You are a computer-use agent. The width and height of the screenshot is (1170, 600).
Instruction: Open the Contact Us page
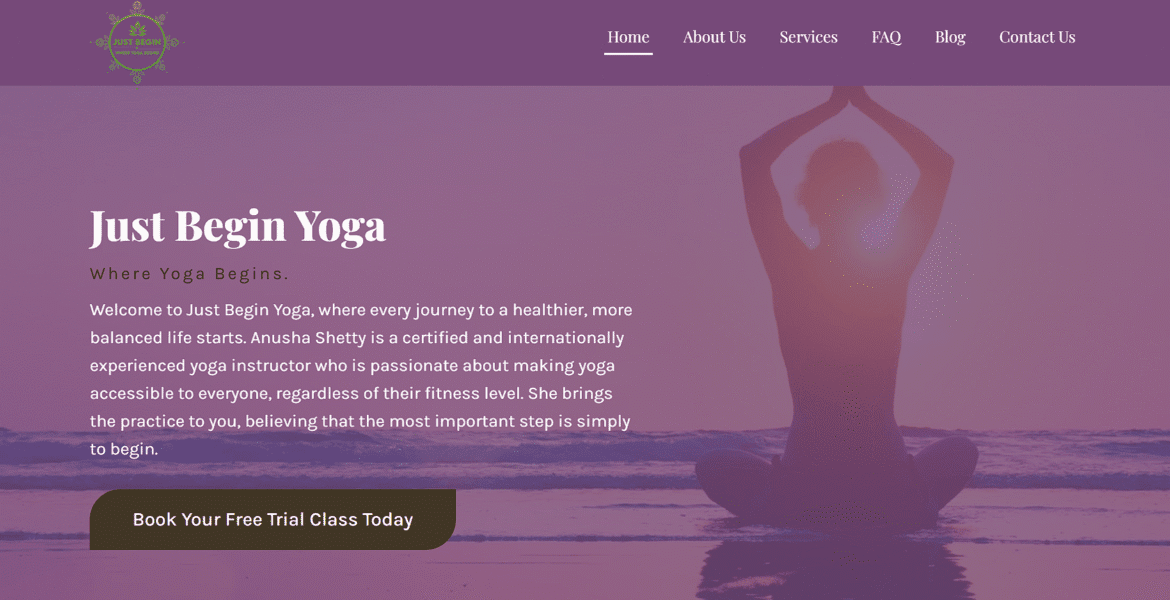pyautogui.click(x=1037, y=37)
